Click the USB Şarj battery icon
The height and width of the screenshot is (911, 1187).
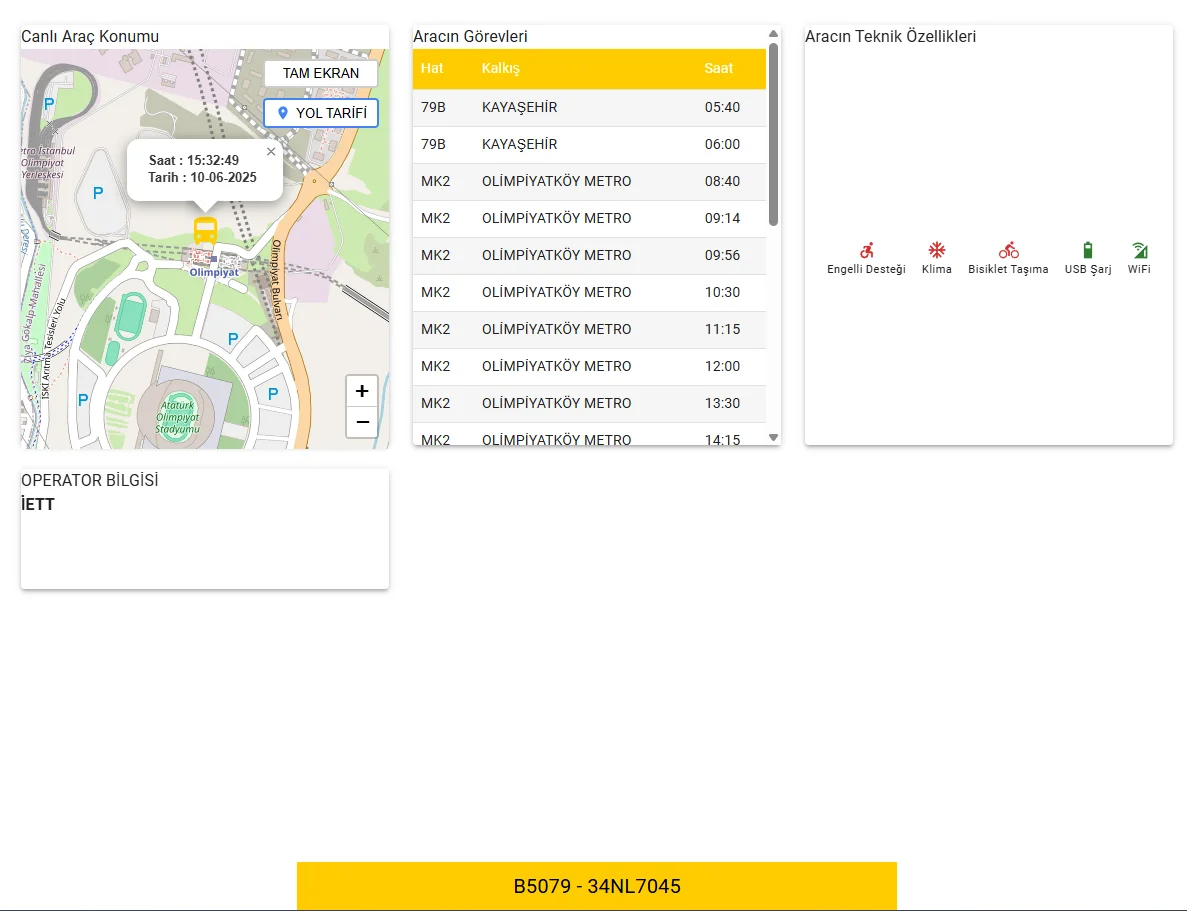coord(1088,250)
